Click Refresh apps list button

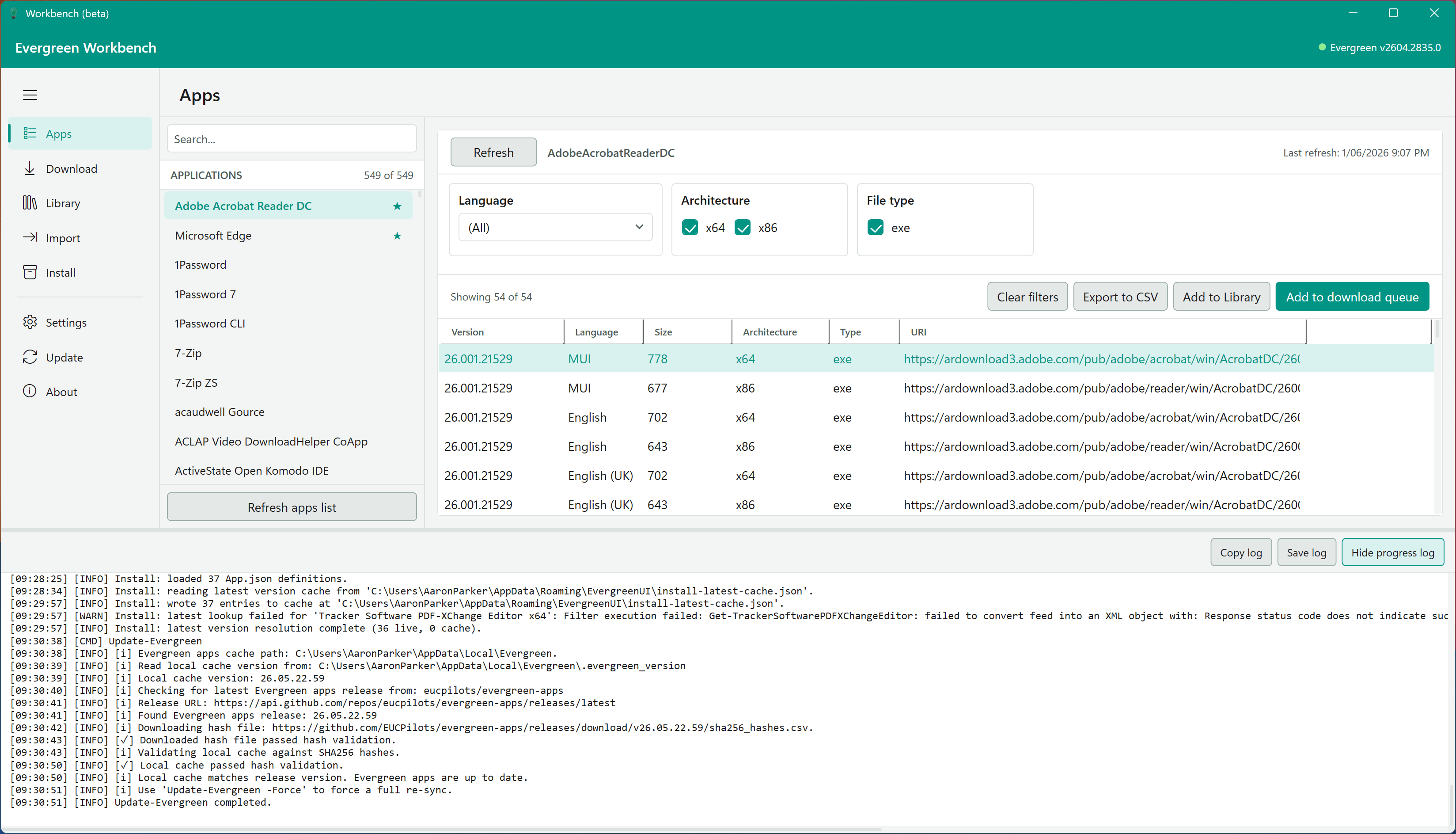[x=292, y=507]
